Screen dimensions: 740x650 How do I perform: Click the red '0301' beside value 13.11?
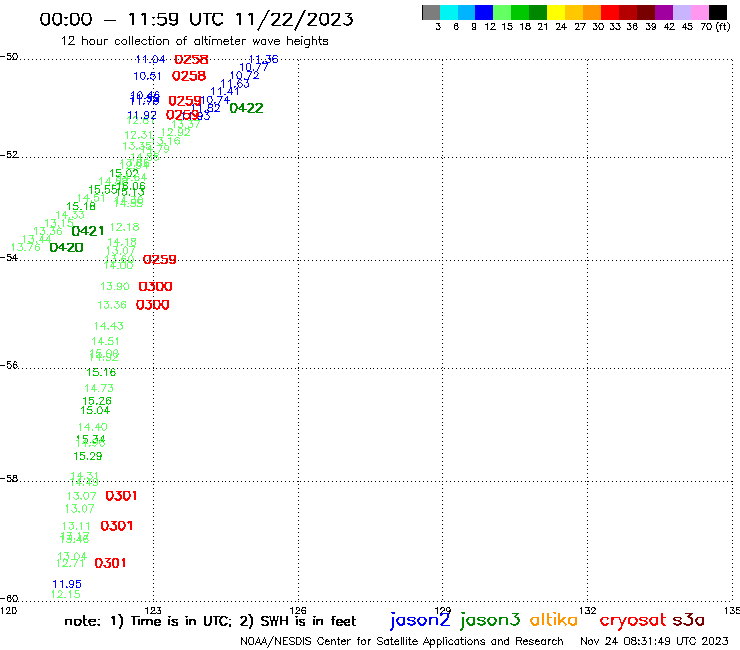click(117, 526)
